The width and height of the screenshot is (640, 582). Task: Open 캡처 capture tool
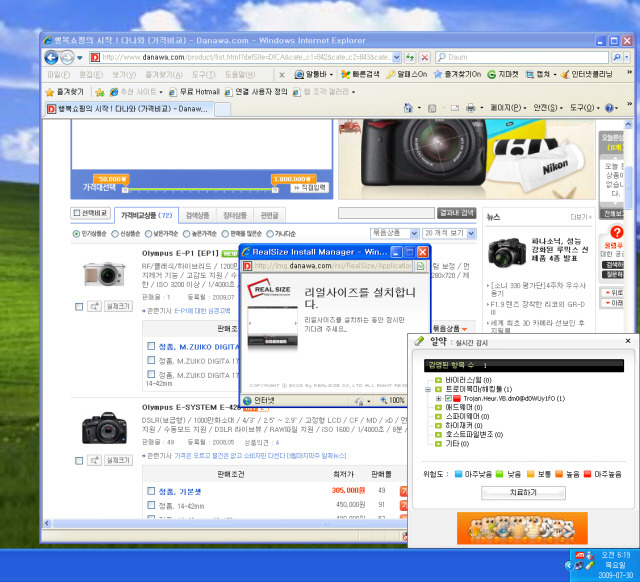[x=541, y=74]
